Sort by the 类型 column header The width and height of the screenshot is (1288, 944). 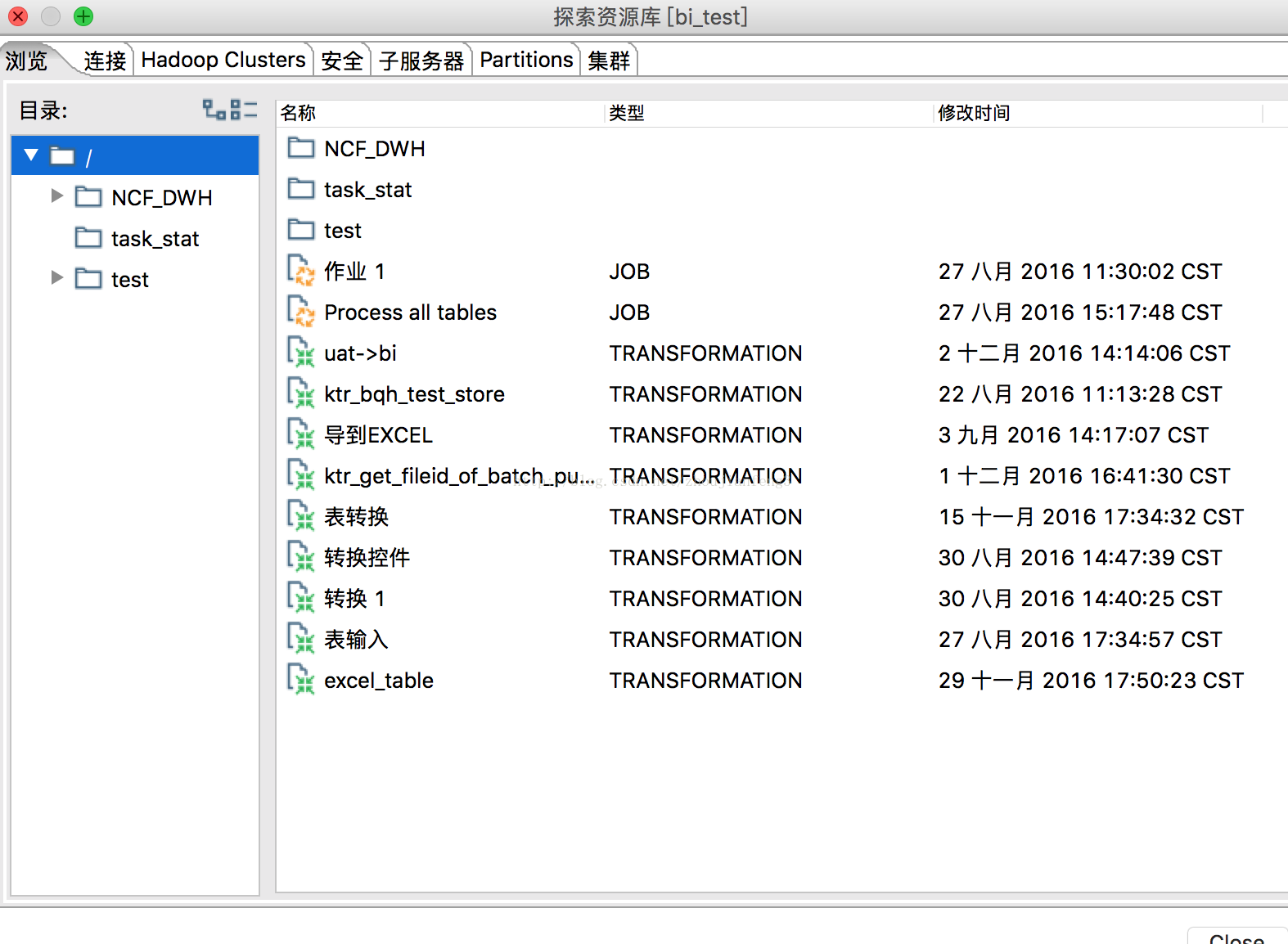[769, 113]
